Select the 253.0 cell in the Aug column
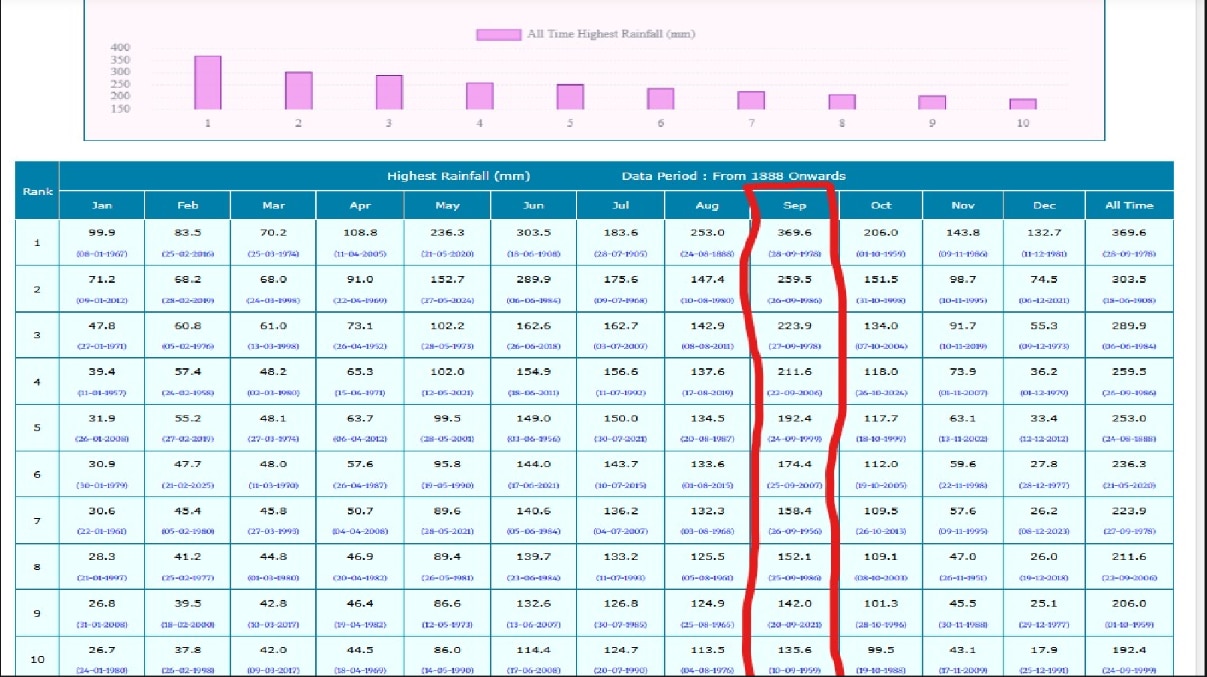 [x=707, y=232]
